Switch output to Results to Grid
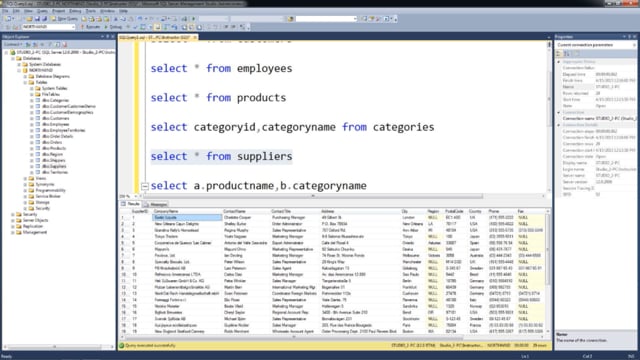Screen dimensions: 640x360 (x=191, y=27)
